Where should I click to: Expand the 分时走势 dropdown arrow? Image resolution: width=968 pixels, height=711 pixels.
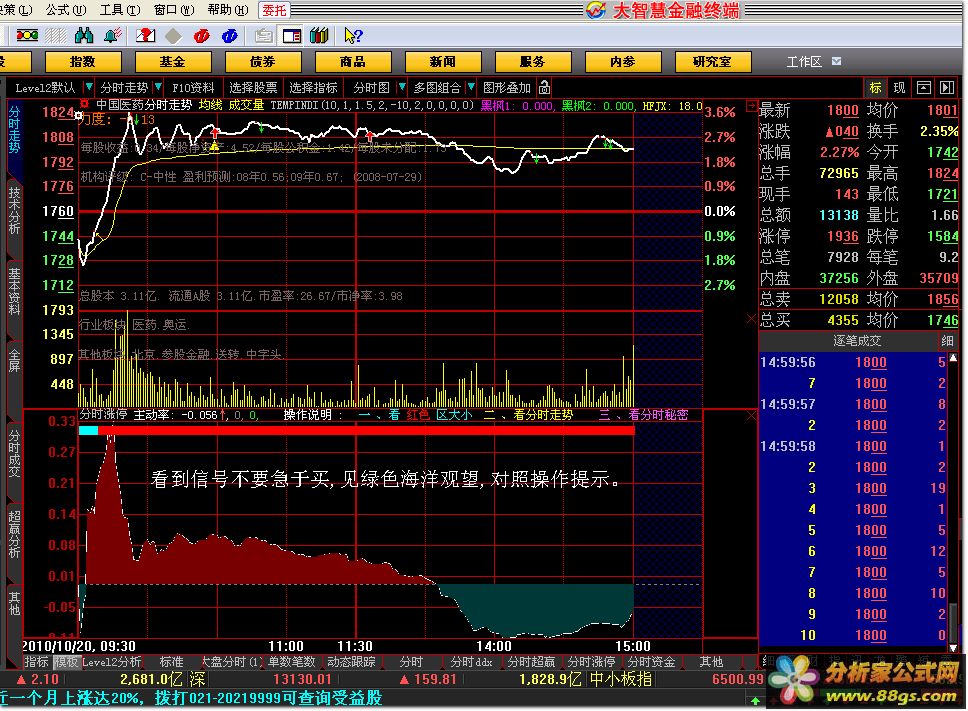[158, 87]
